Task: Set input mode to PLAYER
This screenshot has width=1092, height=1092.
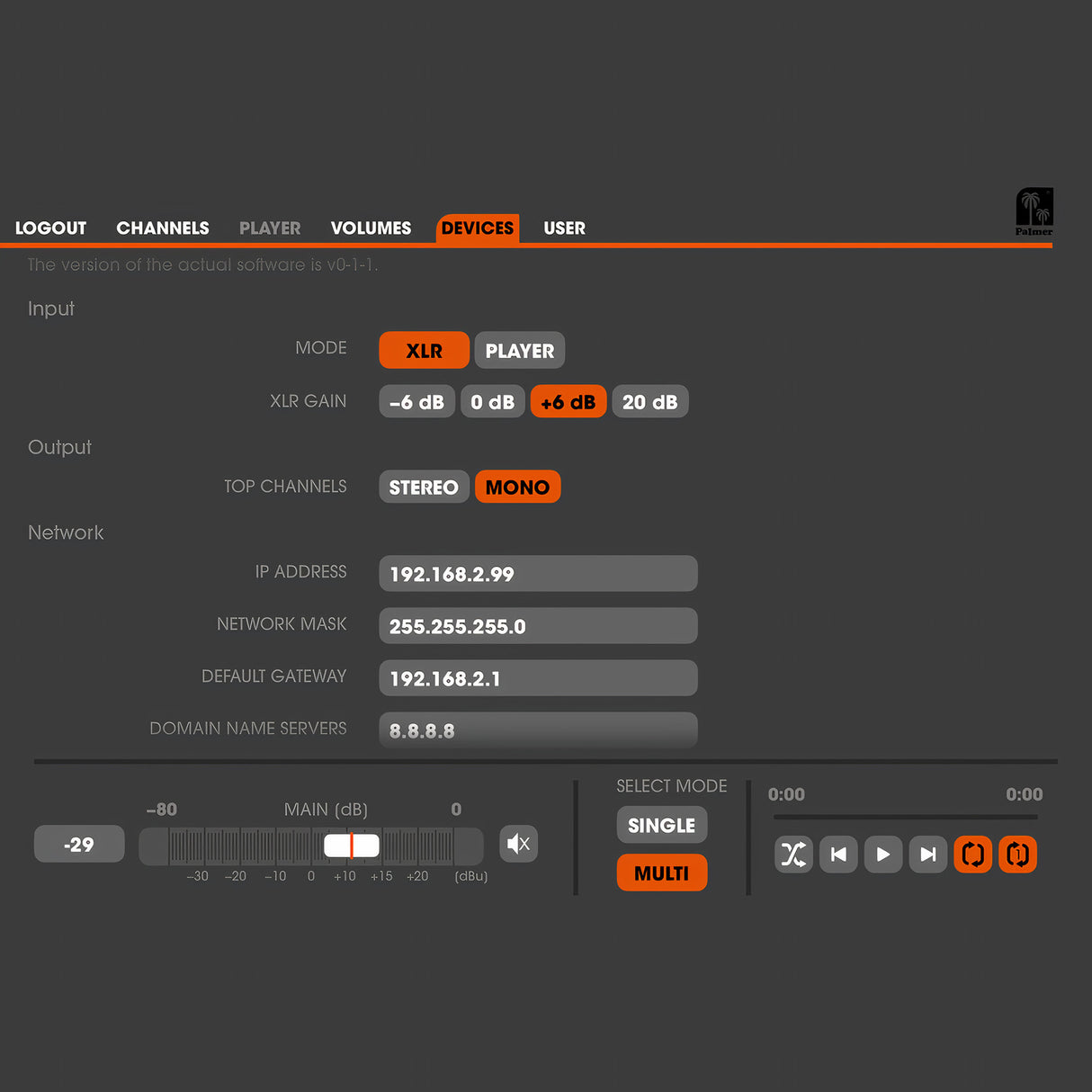Action: pyautogui.click(x=519, y=351)
